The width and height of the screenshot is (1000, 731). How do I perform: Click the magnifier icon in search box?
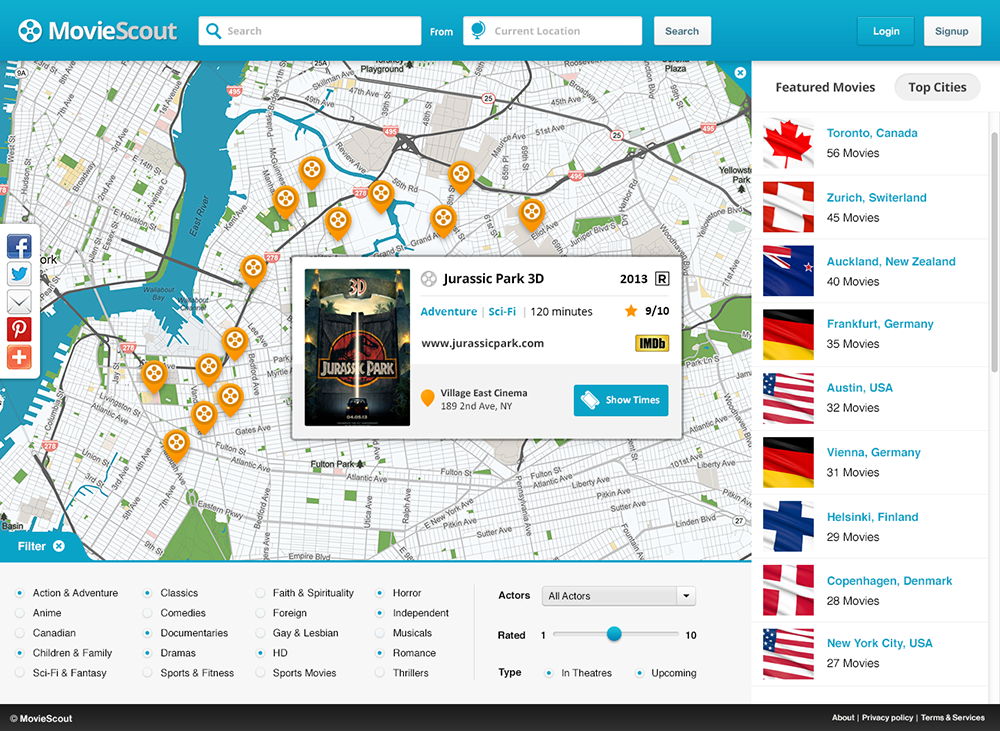coord(214,31)
